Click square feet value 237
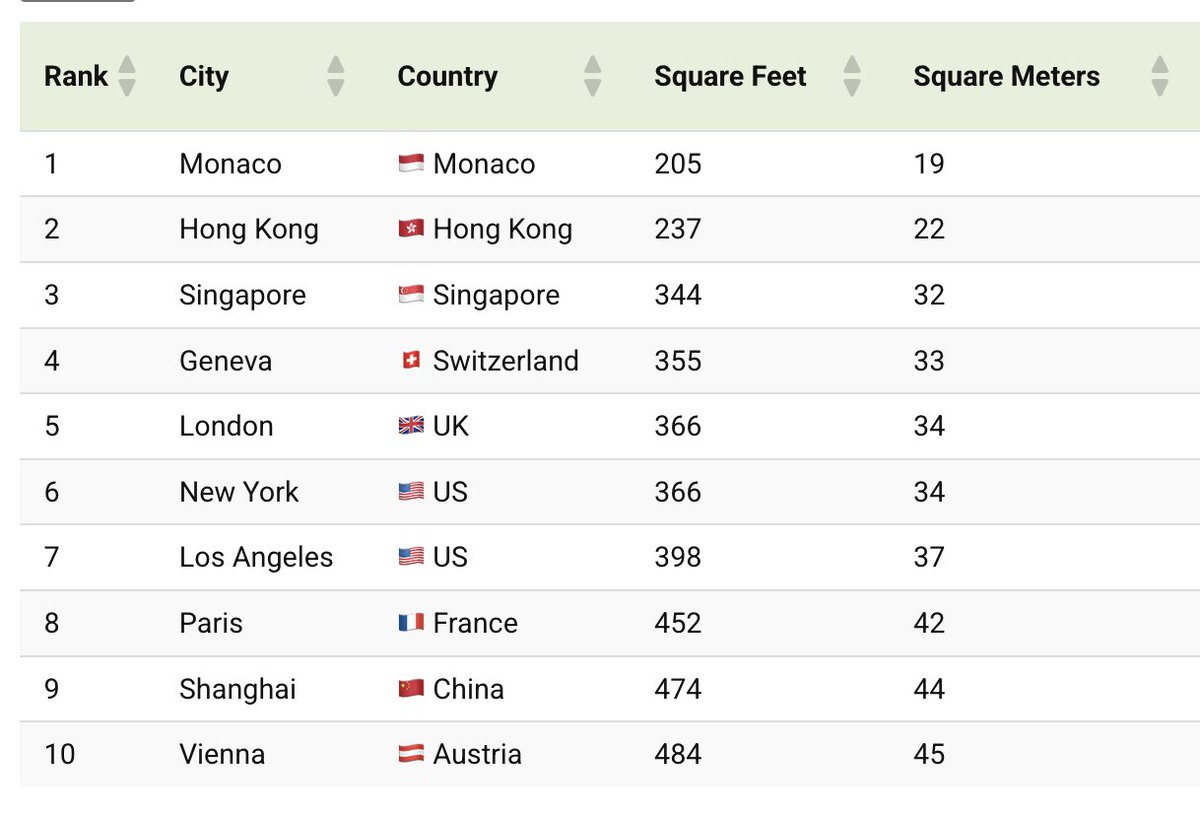The width and height of the screenshot is (1200, 816). coord(678,229)
